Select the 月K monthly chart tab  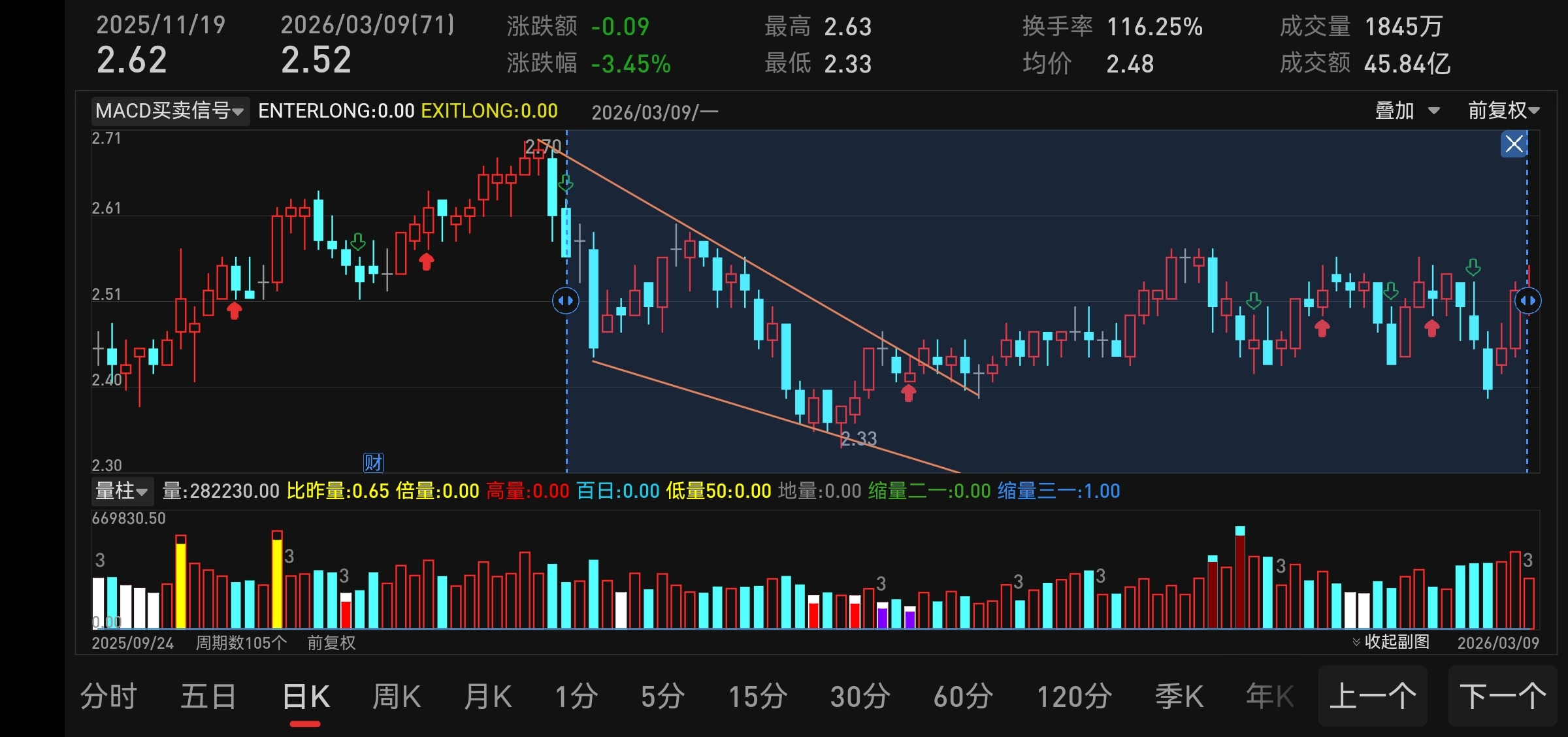point(488,696)
